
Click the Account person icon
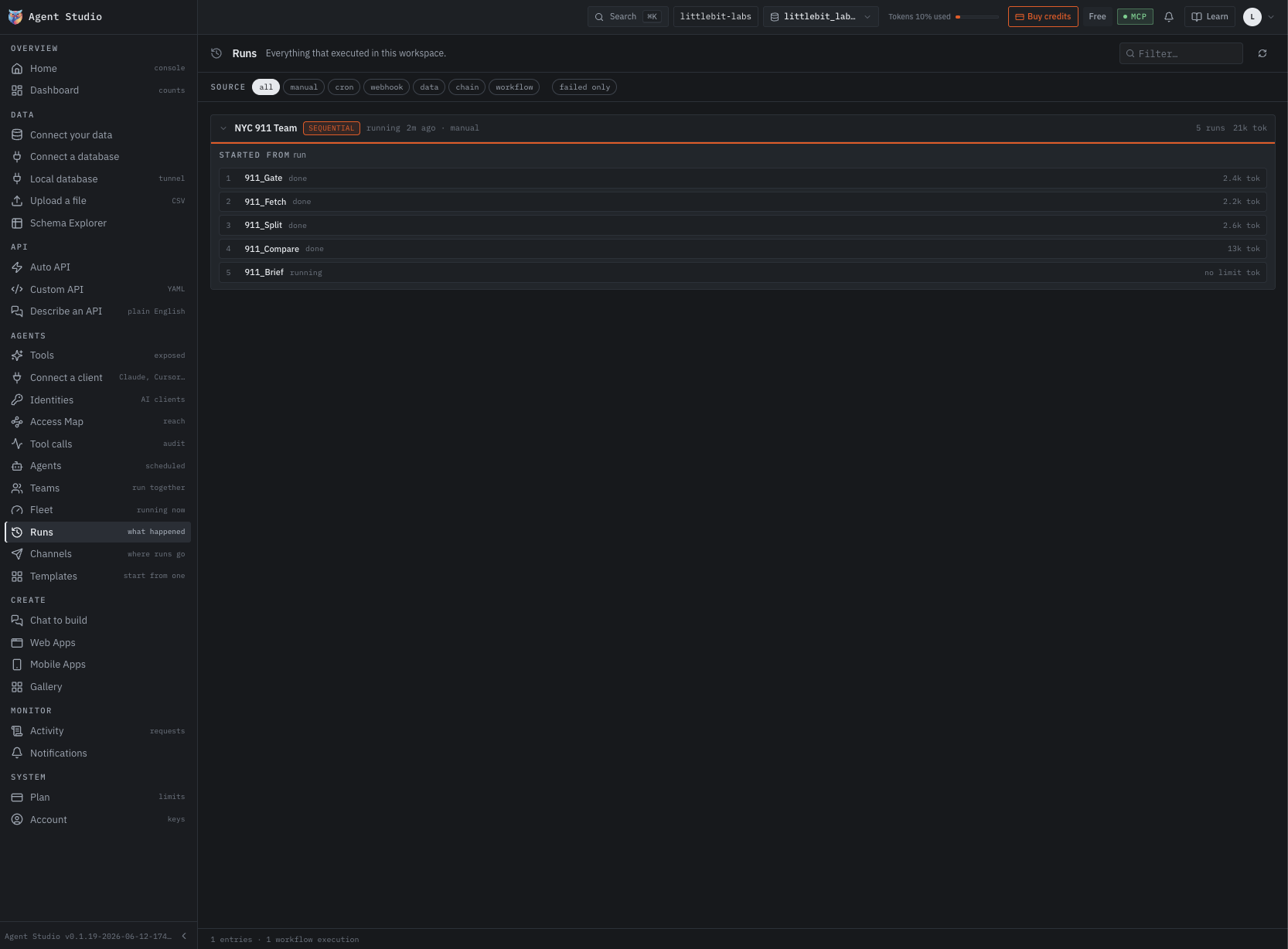coord(17,819)
